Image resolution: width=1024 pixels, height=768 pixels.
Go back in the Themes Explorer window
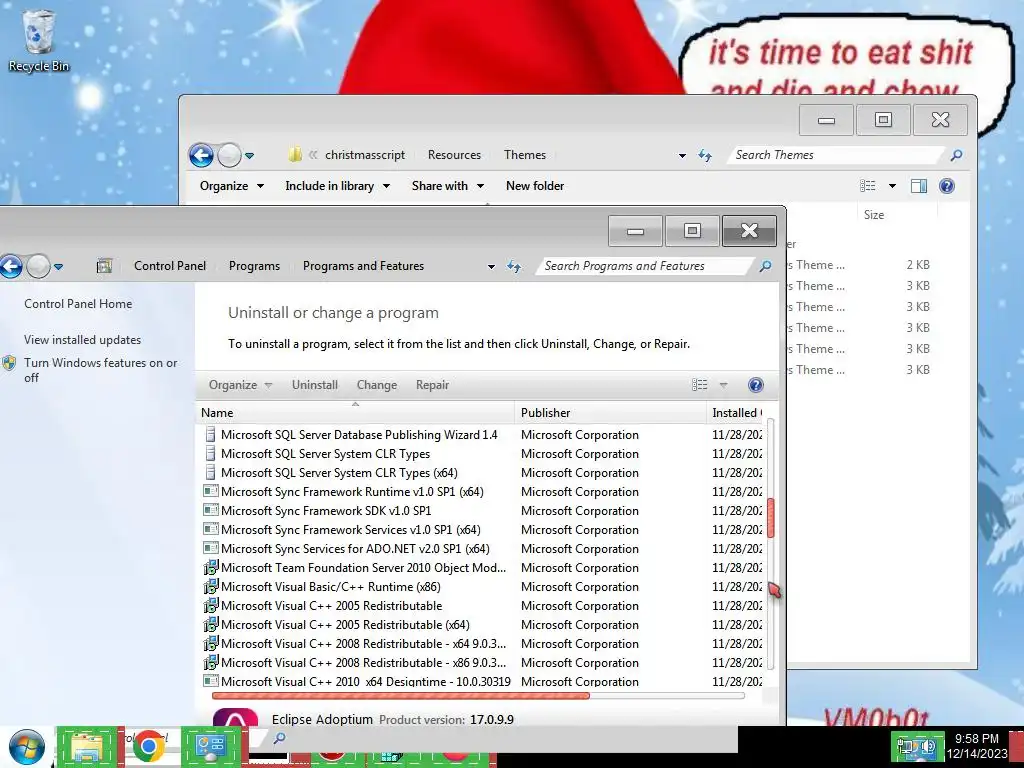coord(200,155)
